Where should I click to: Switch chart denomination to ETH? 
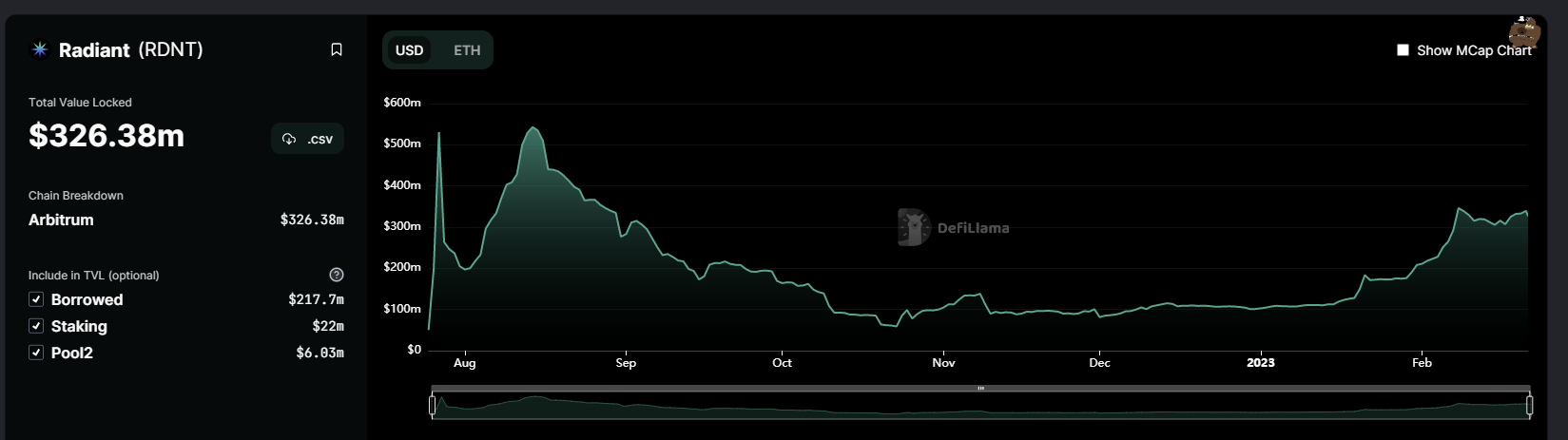(x=467, y=50)
